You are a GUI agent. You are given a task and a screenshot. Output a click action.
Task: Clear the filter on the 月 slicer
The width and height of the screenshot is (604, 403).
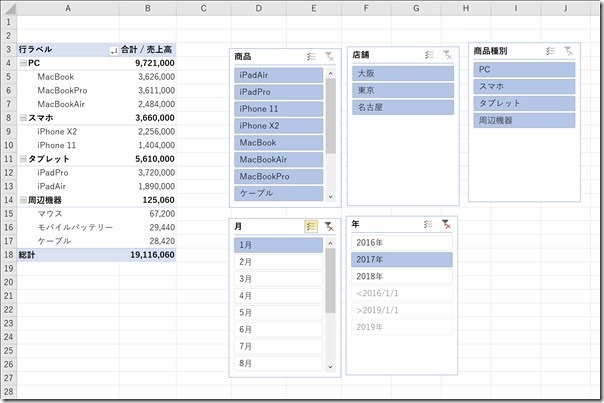(329, 226)
